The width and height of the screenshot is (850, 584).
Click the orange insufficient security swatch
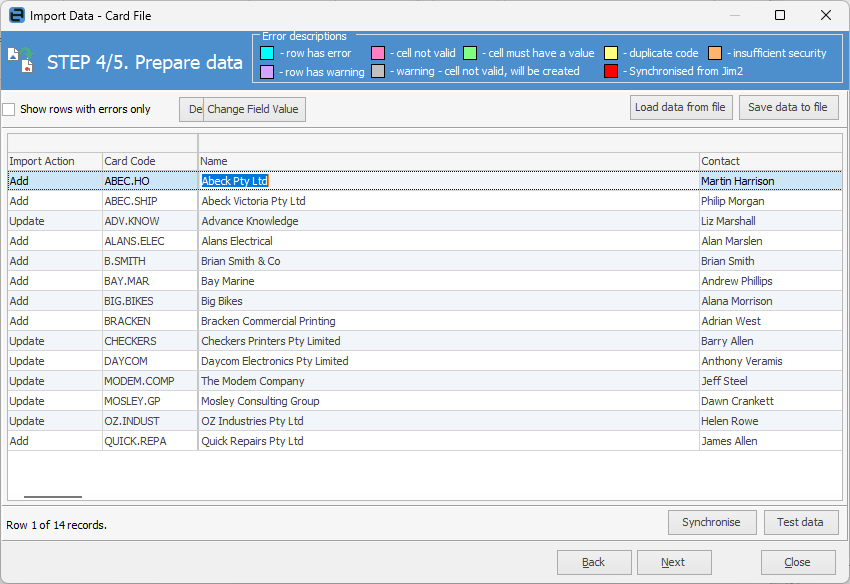pos(715,53)
